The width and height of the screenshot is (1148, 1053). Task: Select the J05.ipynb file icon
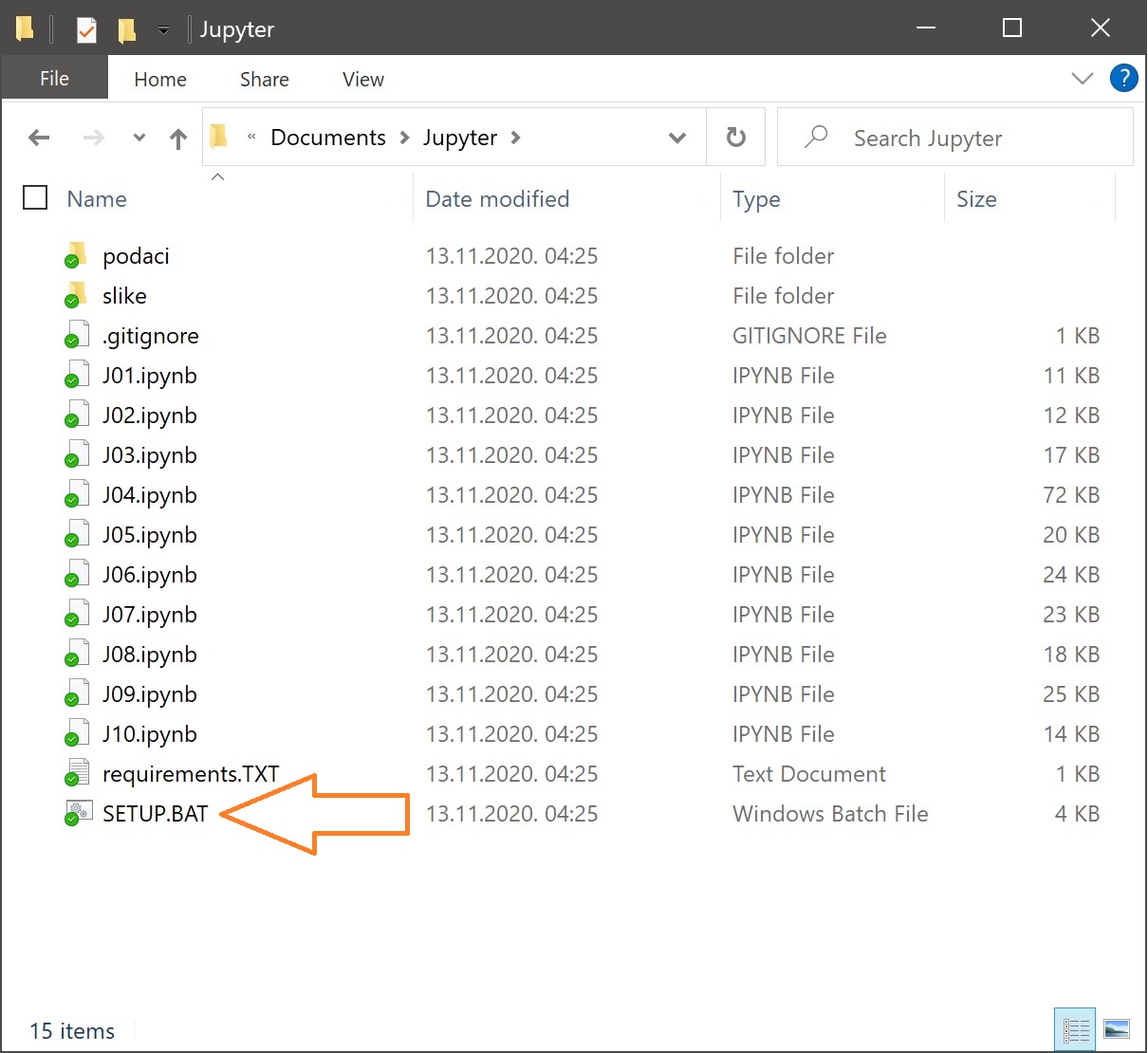point(76,534)
